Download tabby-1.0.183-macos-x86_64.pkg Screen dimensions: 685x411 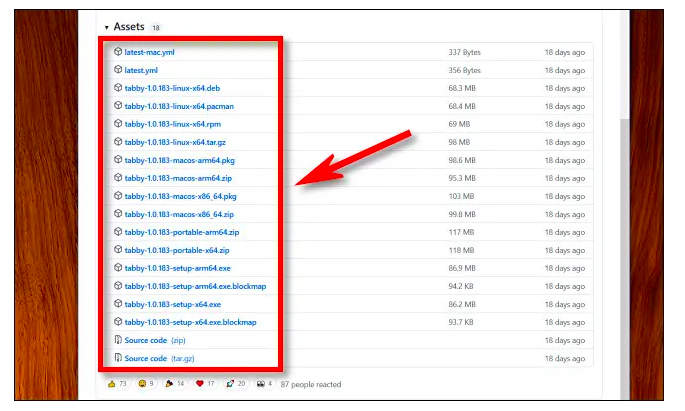tap(180, 197)
